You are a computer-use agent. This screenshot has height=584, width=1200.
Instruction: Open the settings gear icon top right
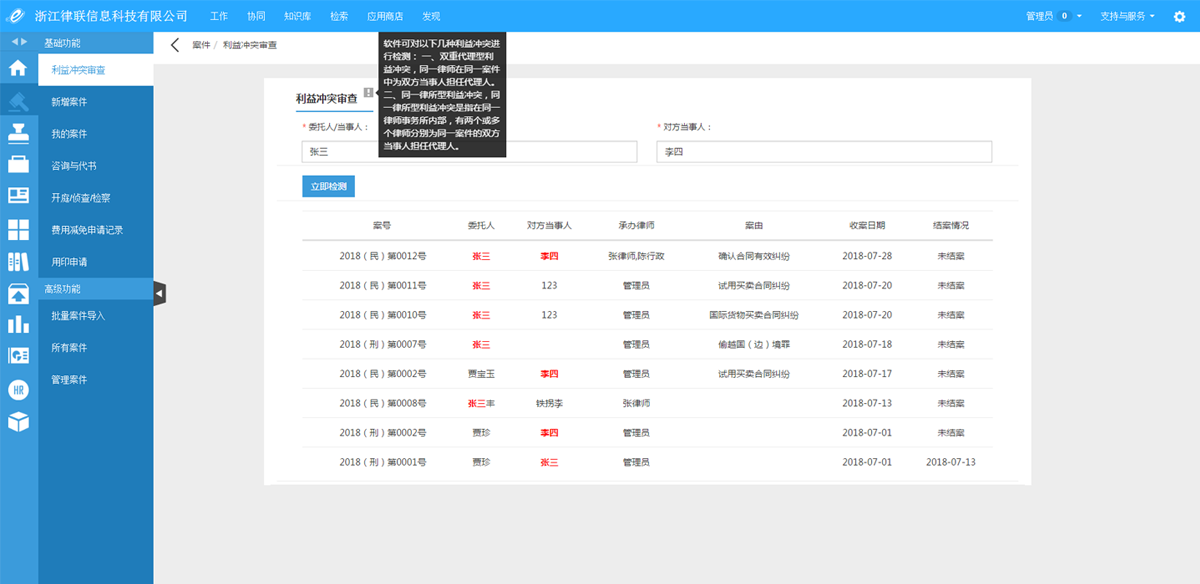tap(1179, 16)
